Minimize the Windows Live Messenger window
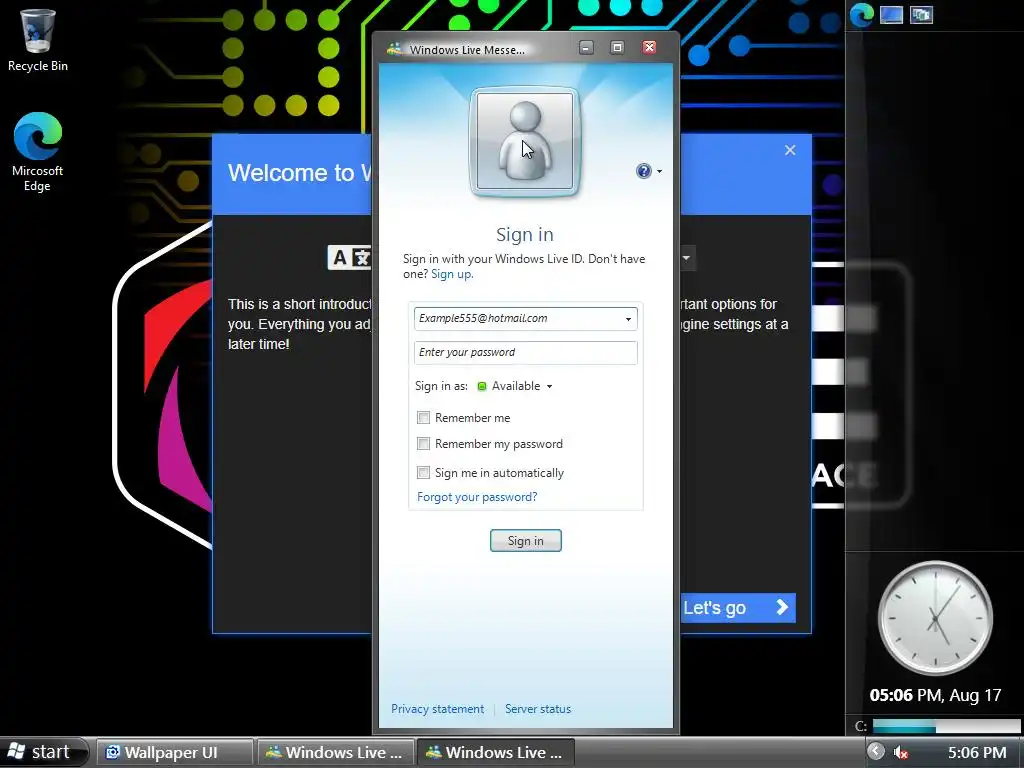 tap(586, 48)
